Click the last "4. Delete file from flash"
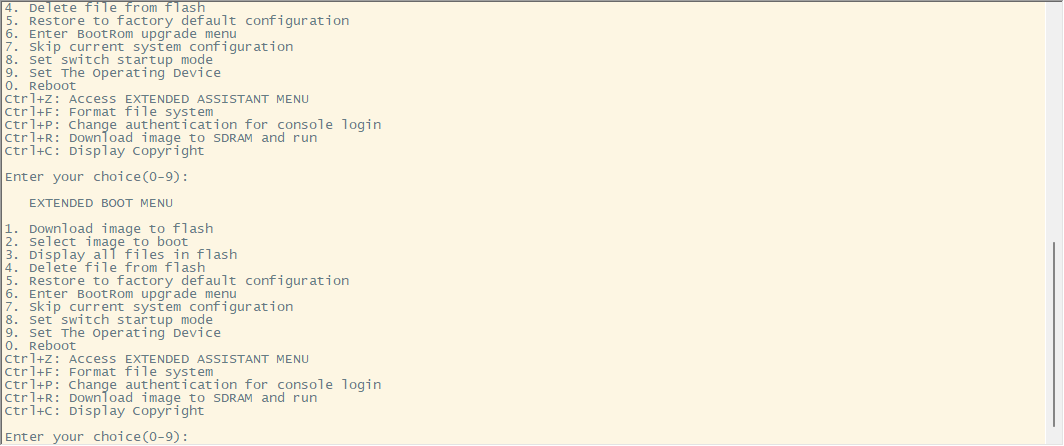Image resolution: width=1064 pixels, height=446 pixels. click(x=104, y=268)
